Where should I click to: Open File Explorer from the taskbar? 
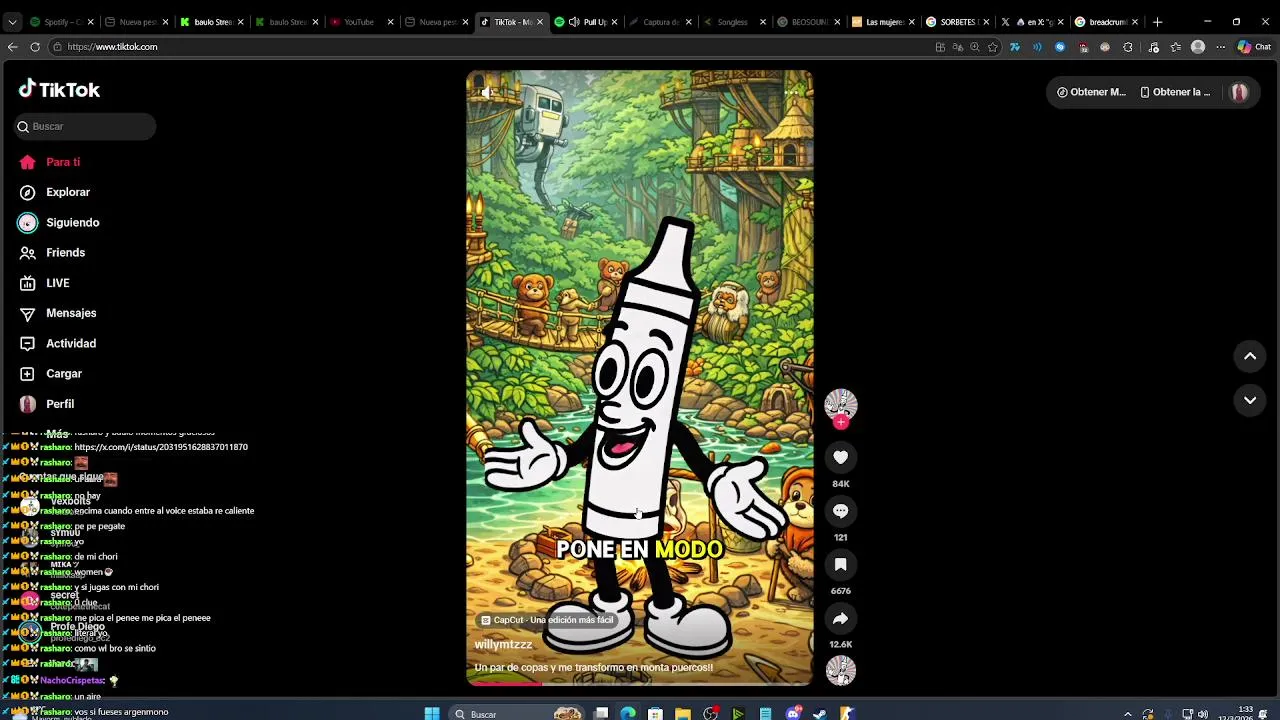tap(683, 714)
